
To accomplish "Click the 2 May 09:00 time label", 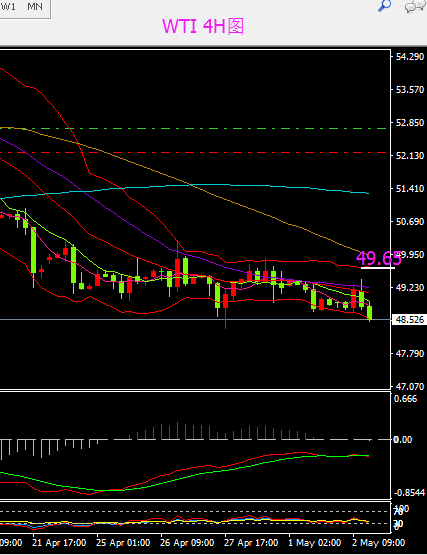I will [x=378, y=543].
